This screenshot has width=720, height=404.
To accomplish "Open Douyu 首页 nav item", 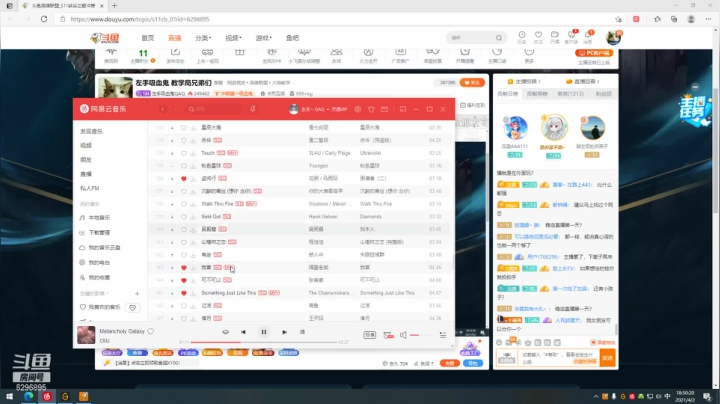I will tap(147, 38).
